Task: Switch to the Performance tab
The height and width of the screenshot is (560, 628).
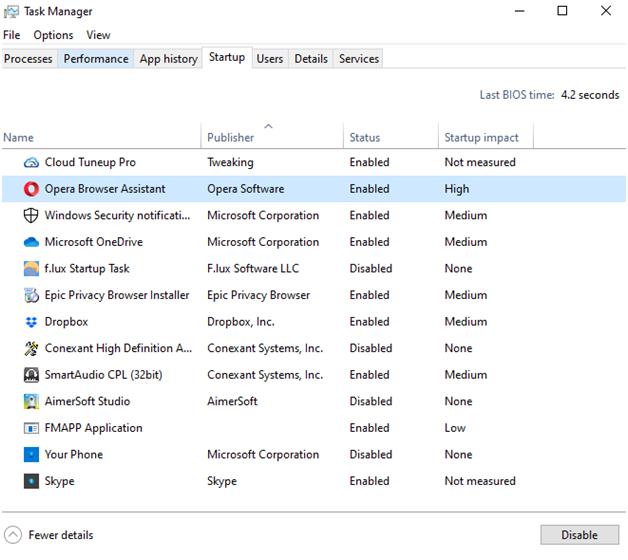Action: pos(96,59)
